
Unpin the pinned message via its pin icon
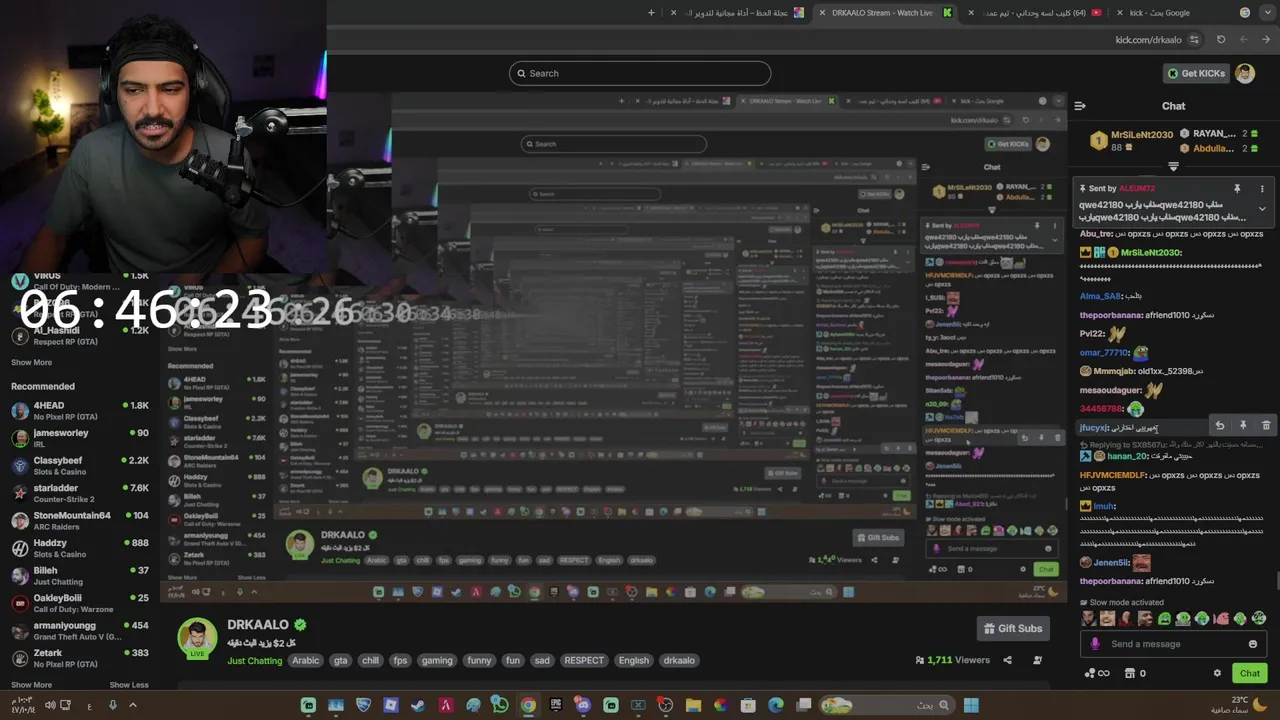(x=1237, y=189)
